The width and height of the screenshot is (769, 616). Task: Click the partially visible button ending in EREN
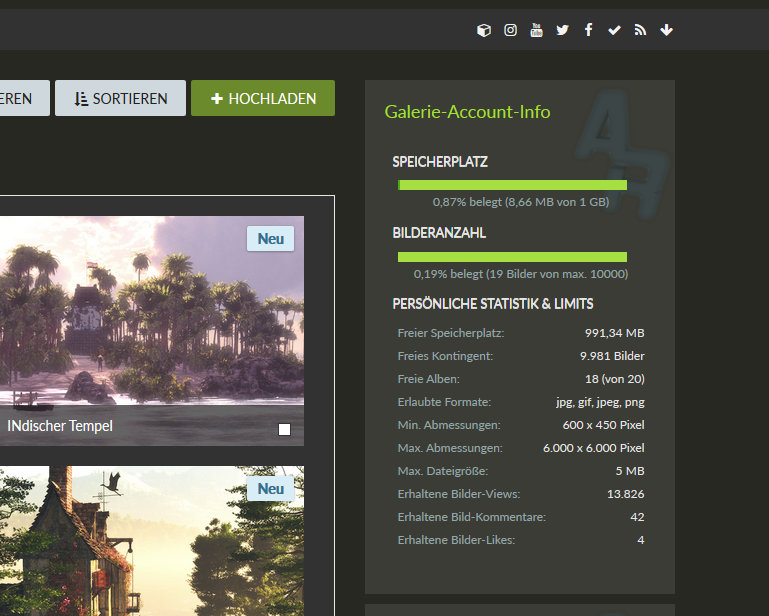(x=25, y=98)
